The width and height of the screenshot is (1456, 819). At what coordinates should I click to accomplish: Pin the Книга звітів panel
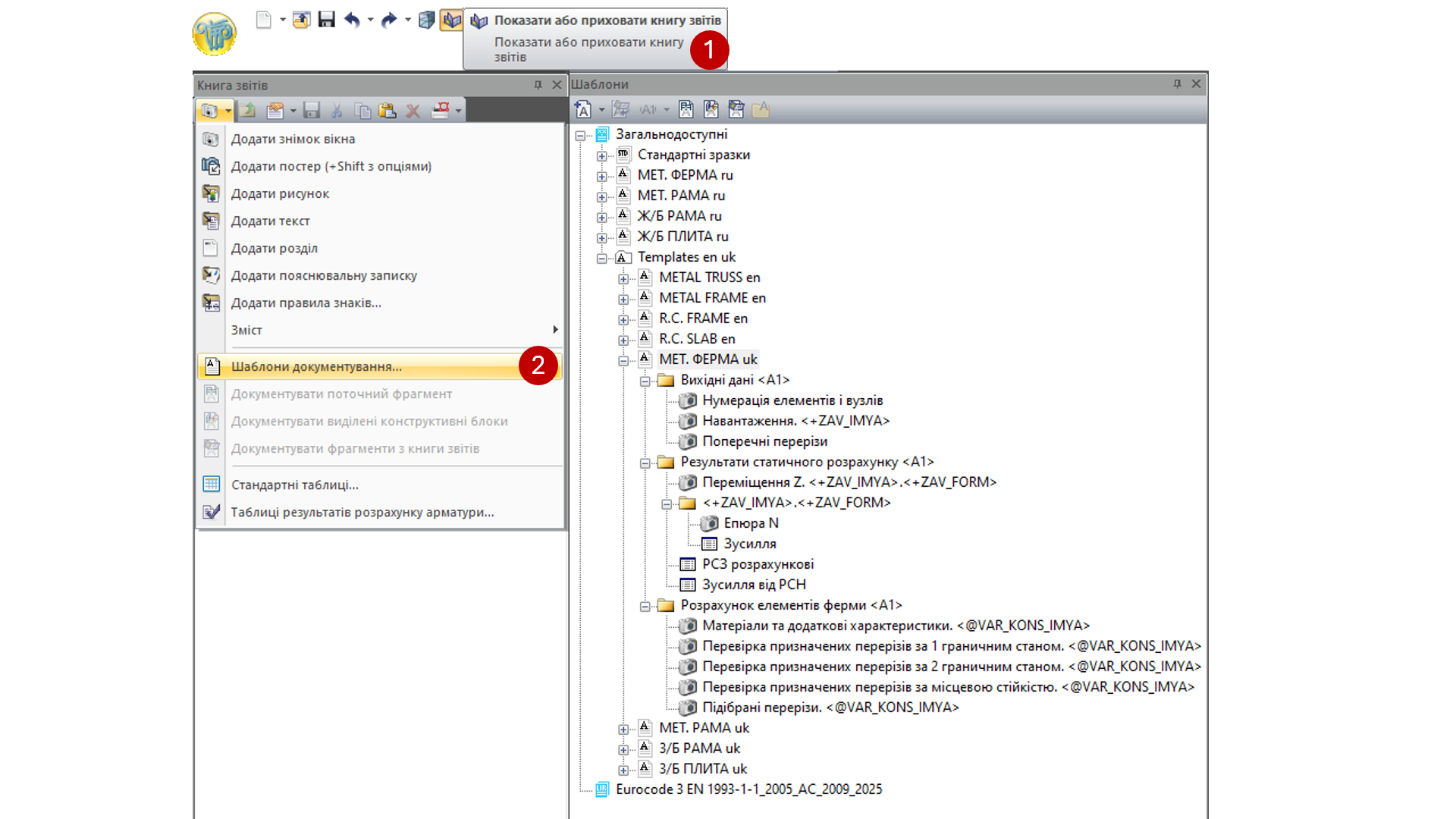[x=538, y=85]
